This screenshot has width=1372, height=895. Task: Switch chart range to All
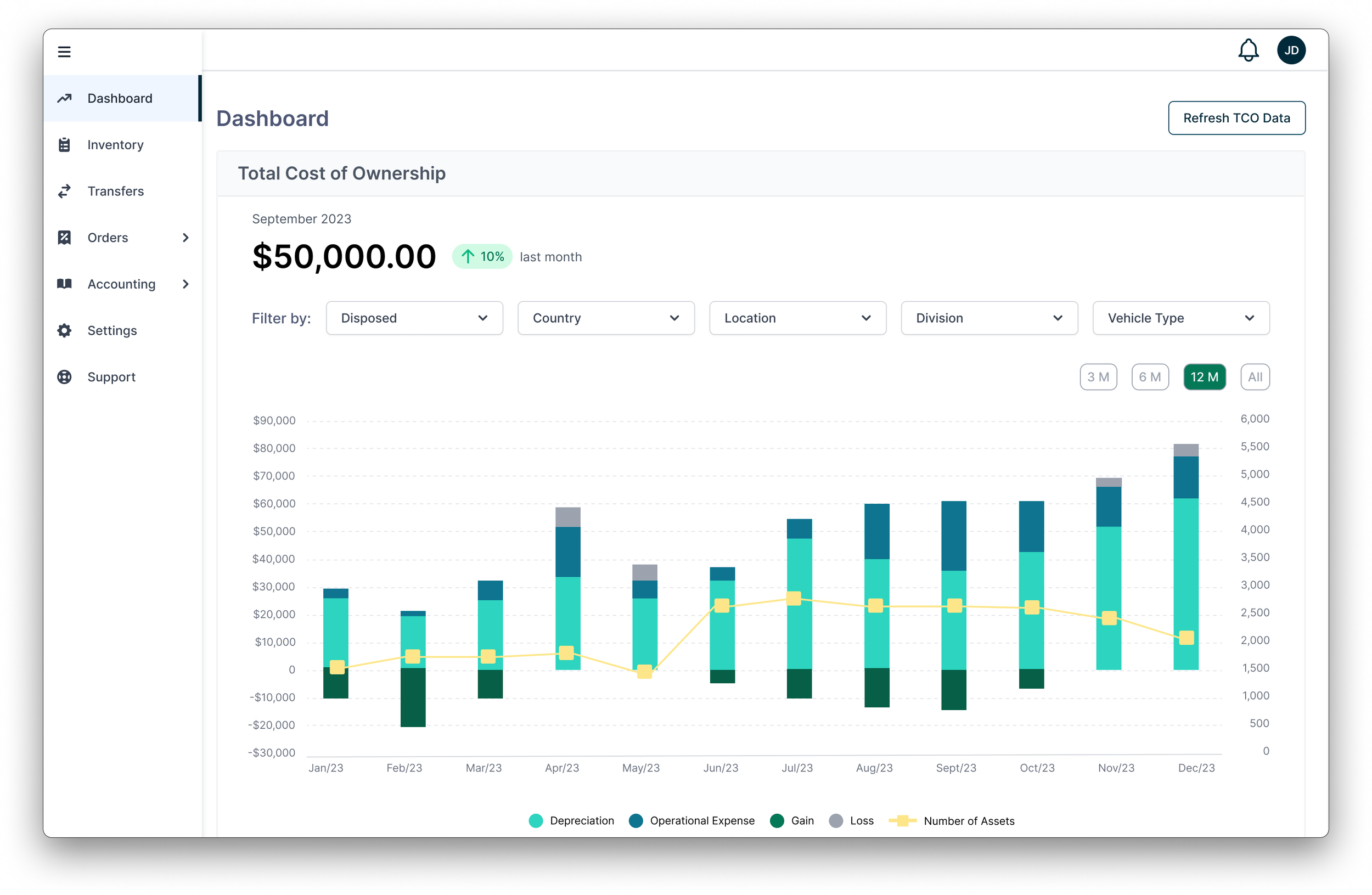1255,377
